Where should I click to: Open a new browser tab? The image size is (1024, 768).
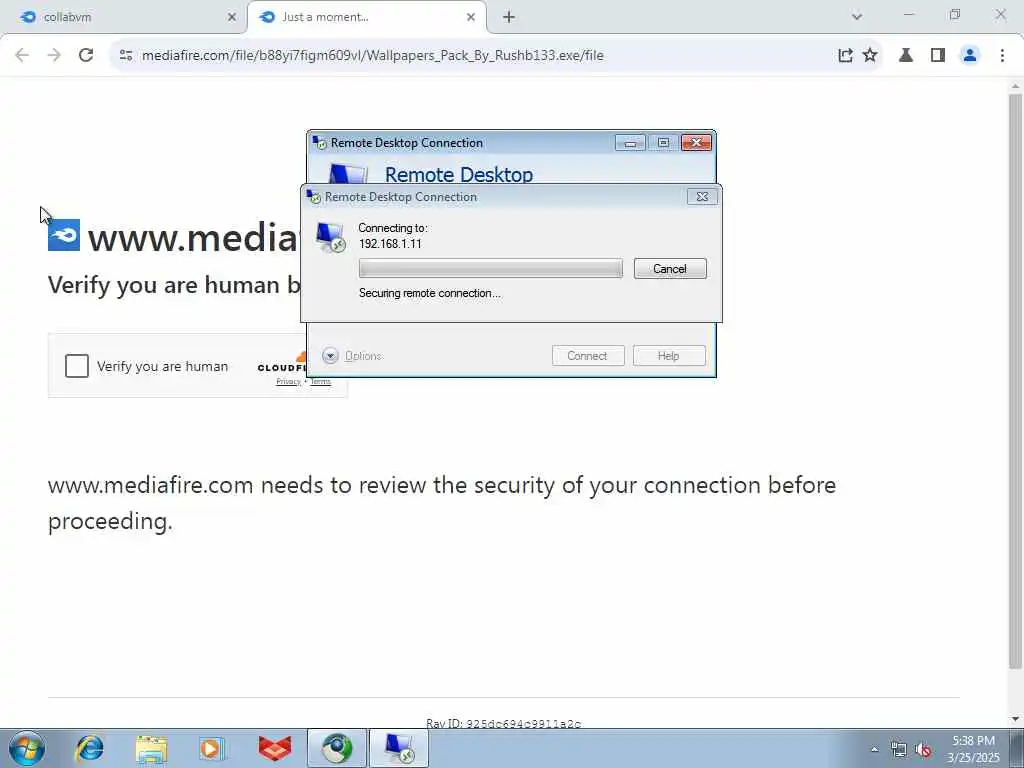click(509, 18)
